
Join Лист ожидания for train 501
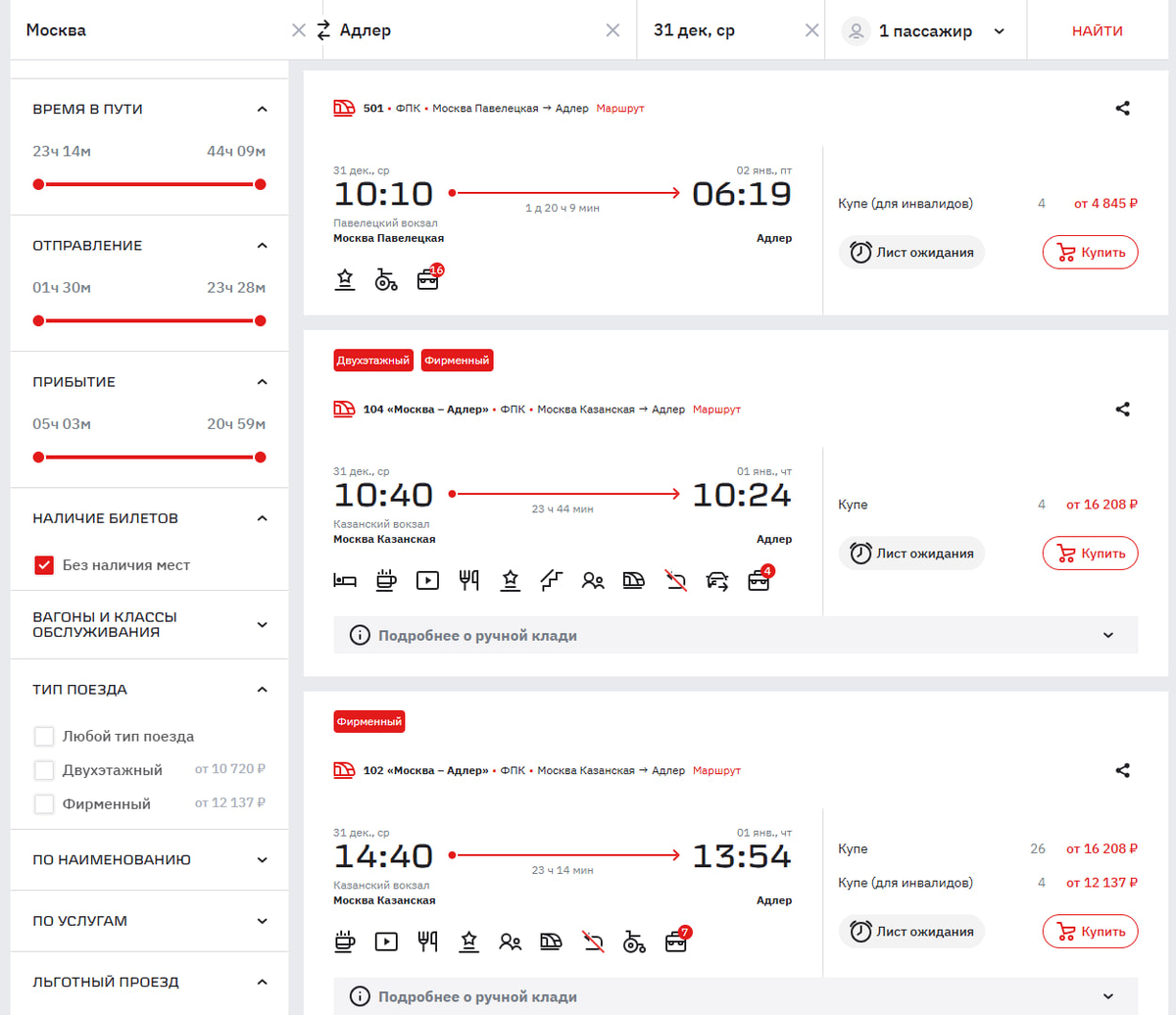tap(911, 253)
